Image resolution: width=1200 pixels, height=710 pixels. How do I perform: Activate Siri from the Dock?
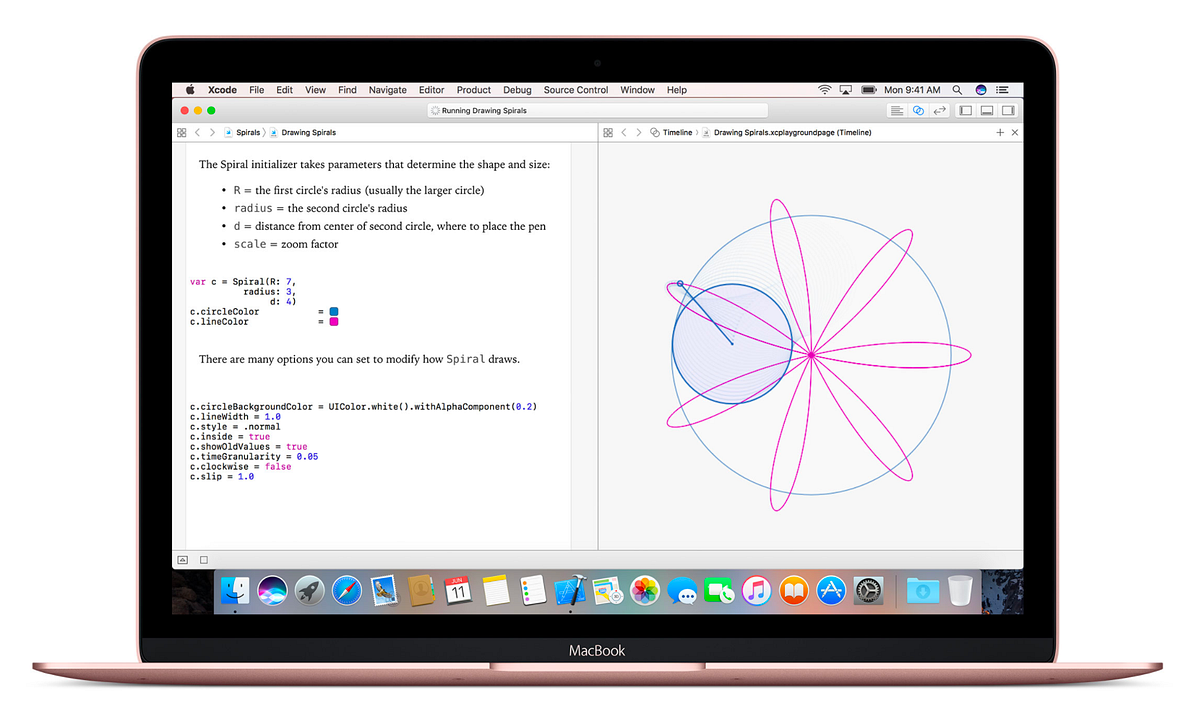(x=272, y=591)
